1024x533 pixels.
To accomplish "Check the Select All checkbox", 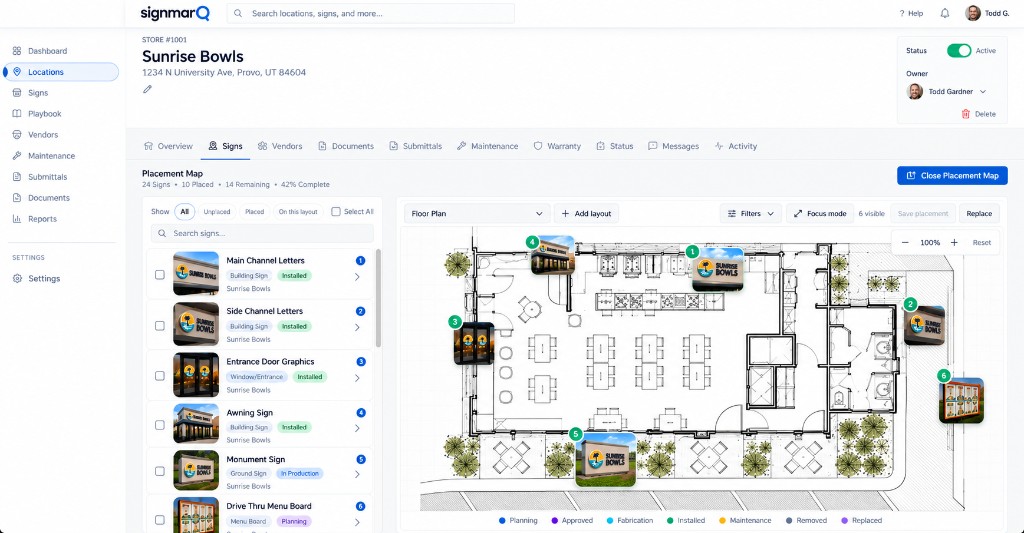I will pyautogui.click(x=336, y=212).
